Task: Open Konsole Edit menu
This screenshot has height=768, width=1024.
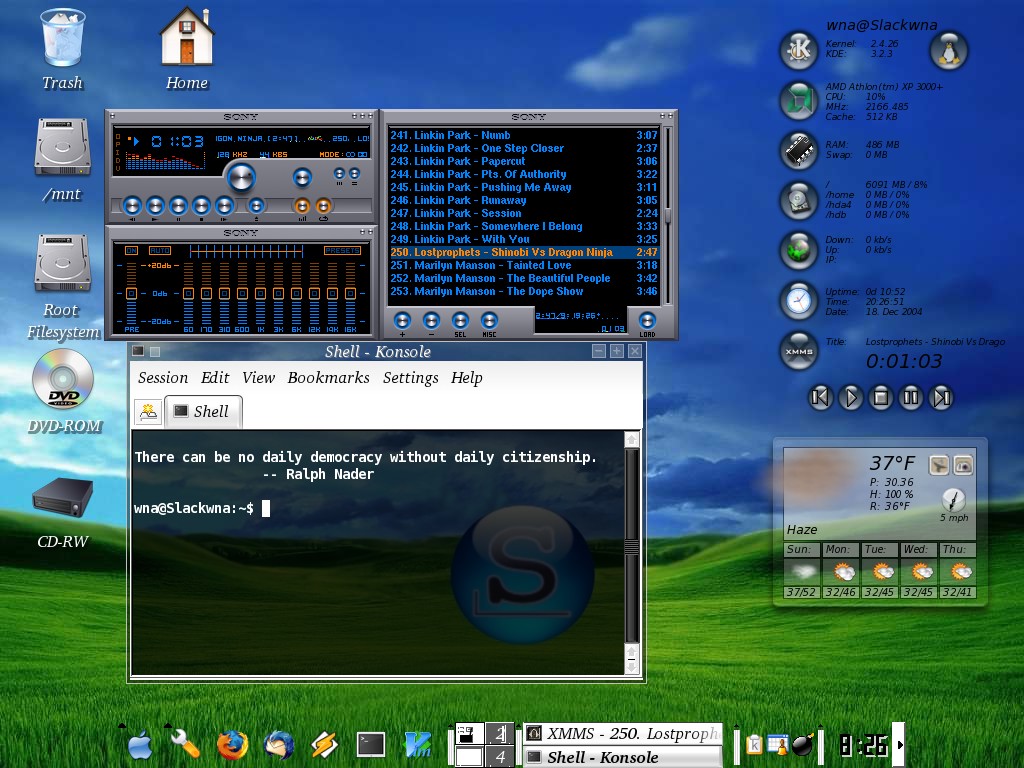Action: point(215,378)
